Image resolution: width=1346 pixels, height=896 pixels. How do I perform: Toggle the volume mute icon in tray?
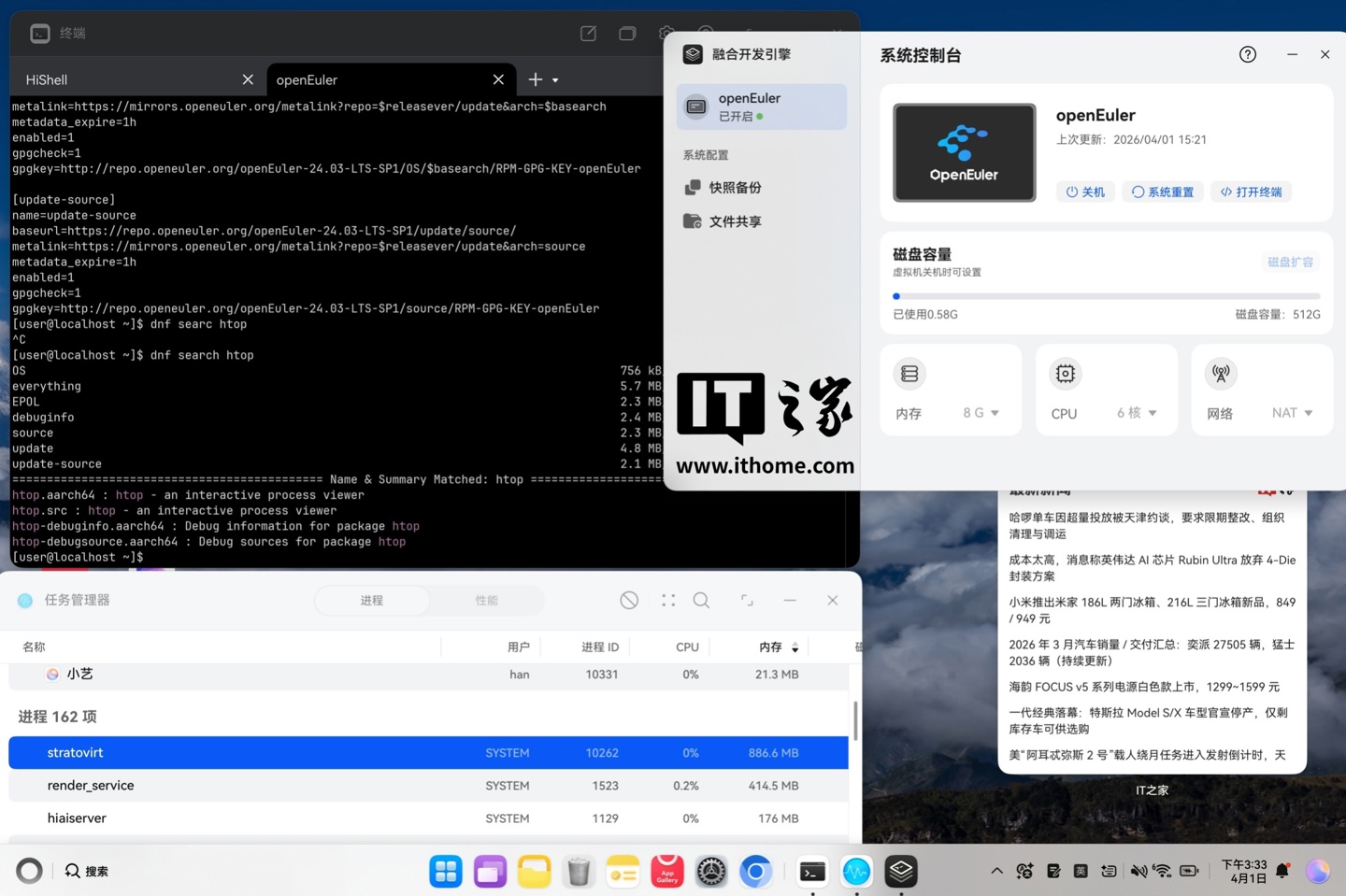coord(1138,871)
